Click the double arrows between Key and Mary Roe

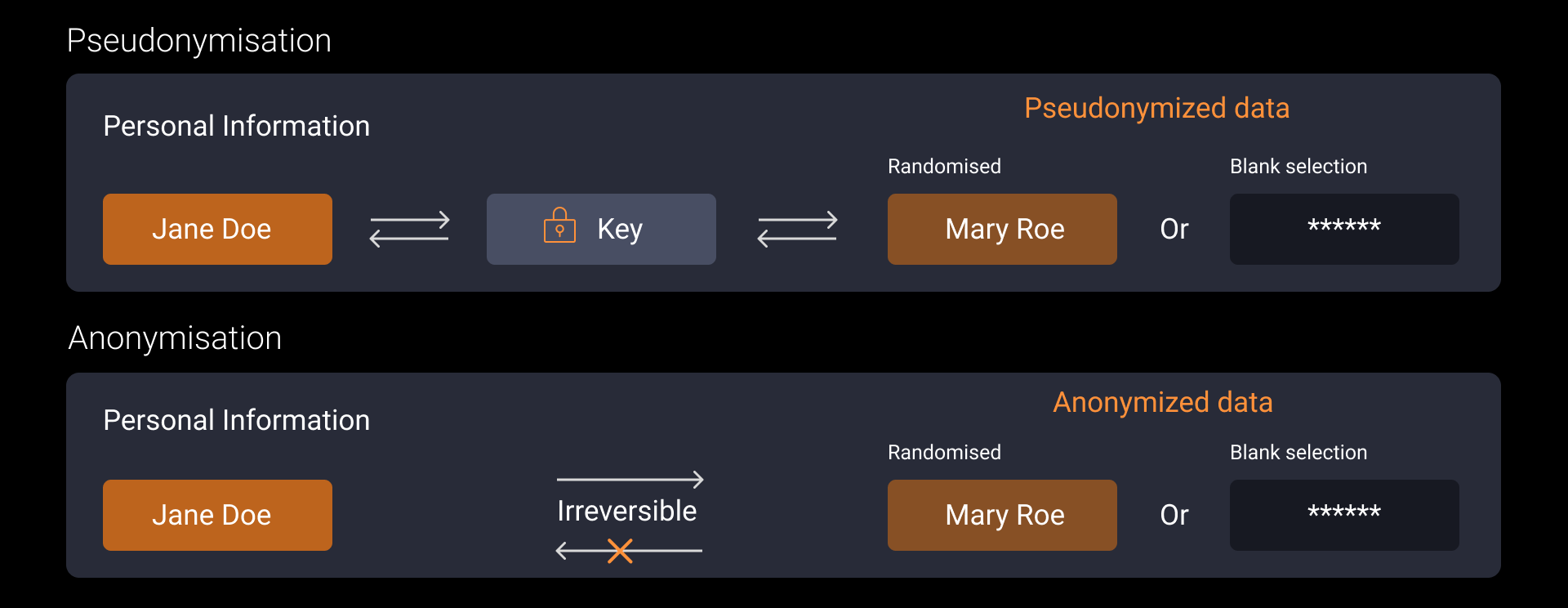tap(797, 229)
